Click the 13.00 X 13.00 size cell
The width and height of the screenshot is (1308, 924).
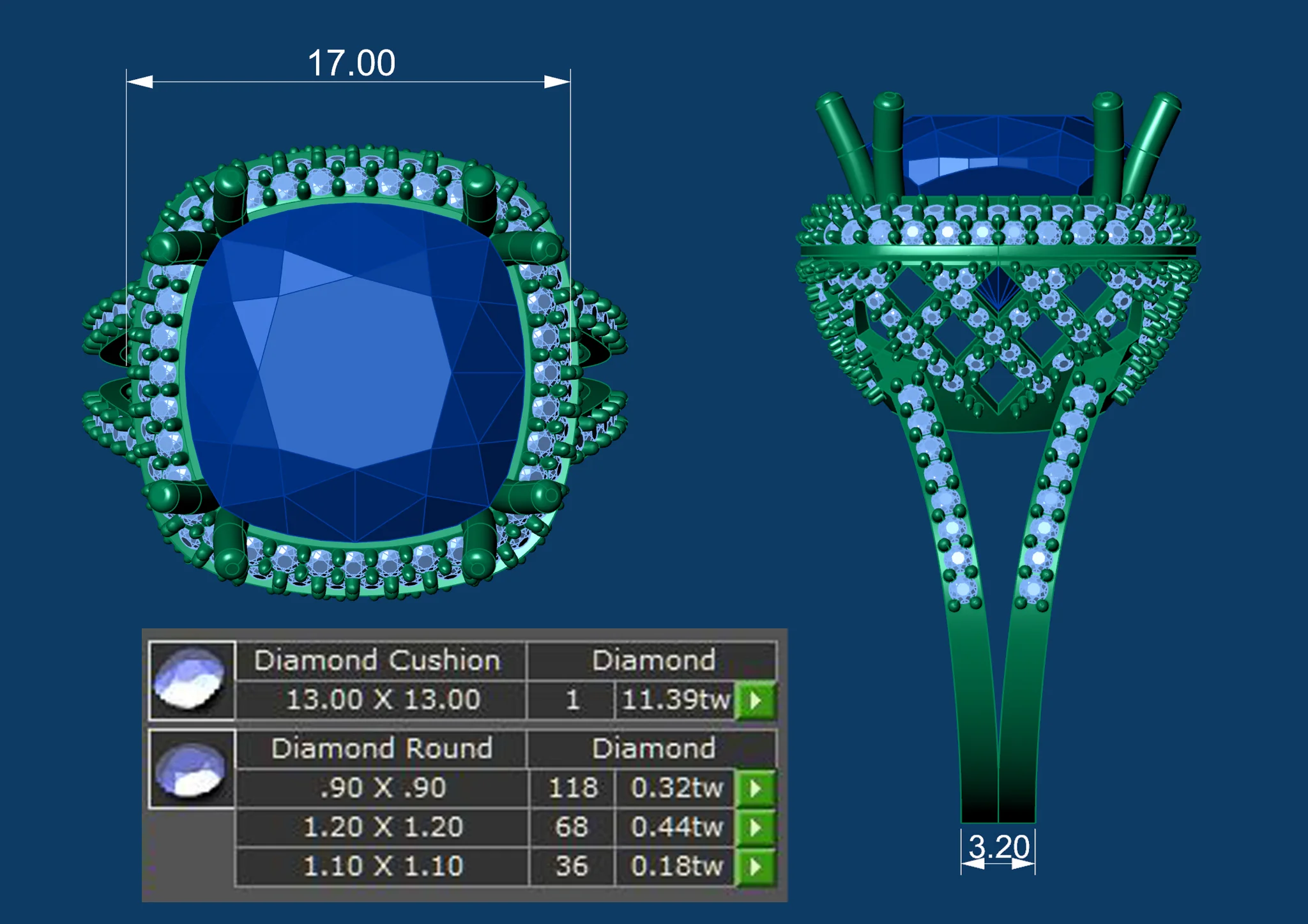382,700
